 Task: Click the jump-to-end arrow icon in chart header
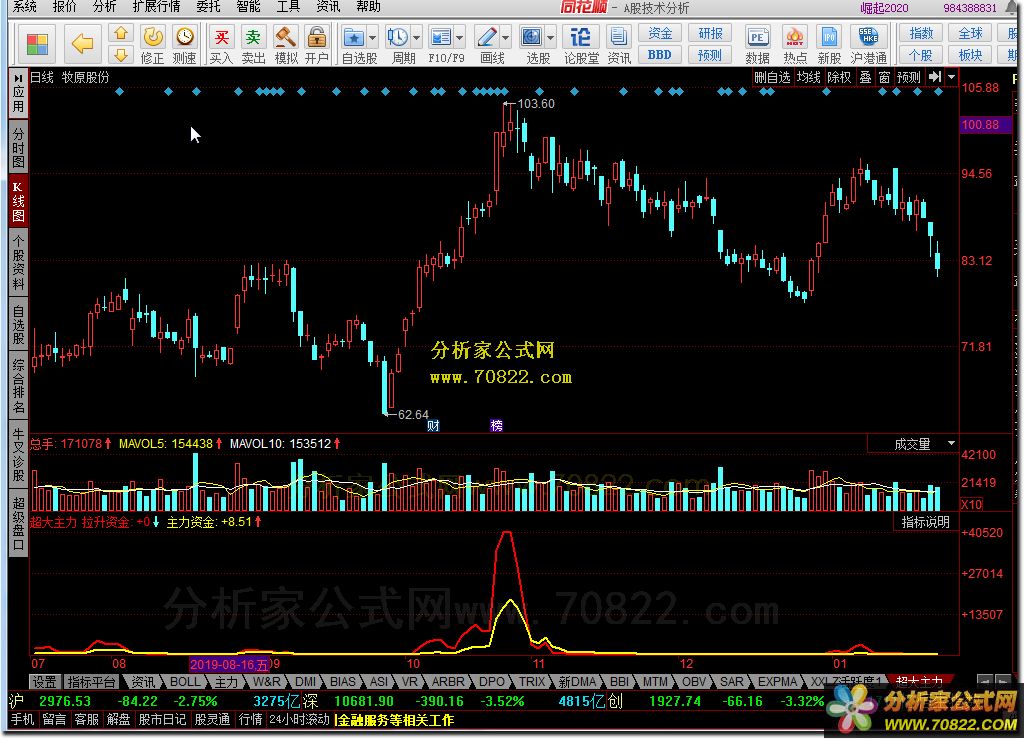935,77
